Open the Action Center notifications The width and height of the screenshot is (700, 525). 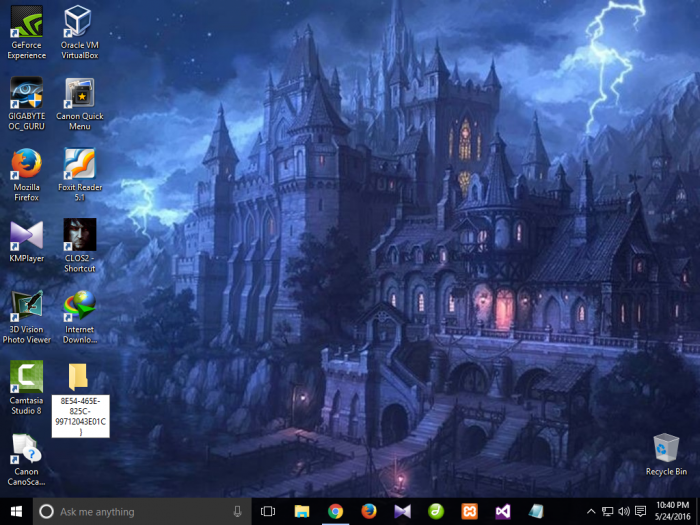[641, 512]
